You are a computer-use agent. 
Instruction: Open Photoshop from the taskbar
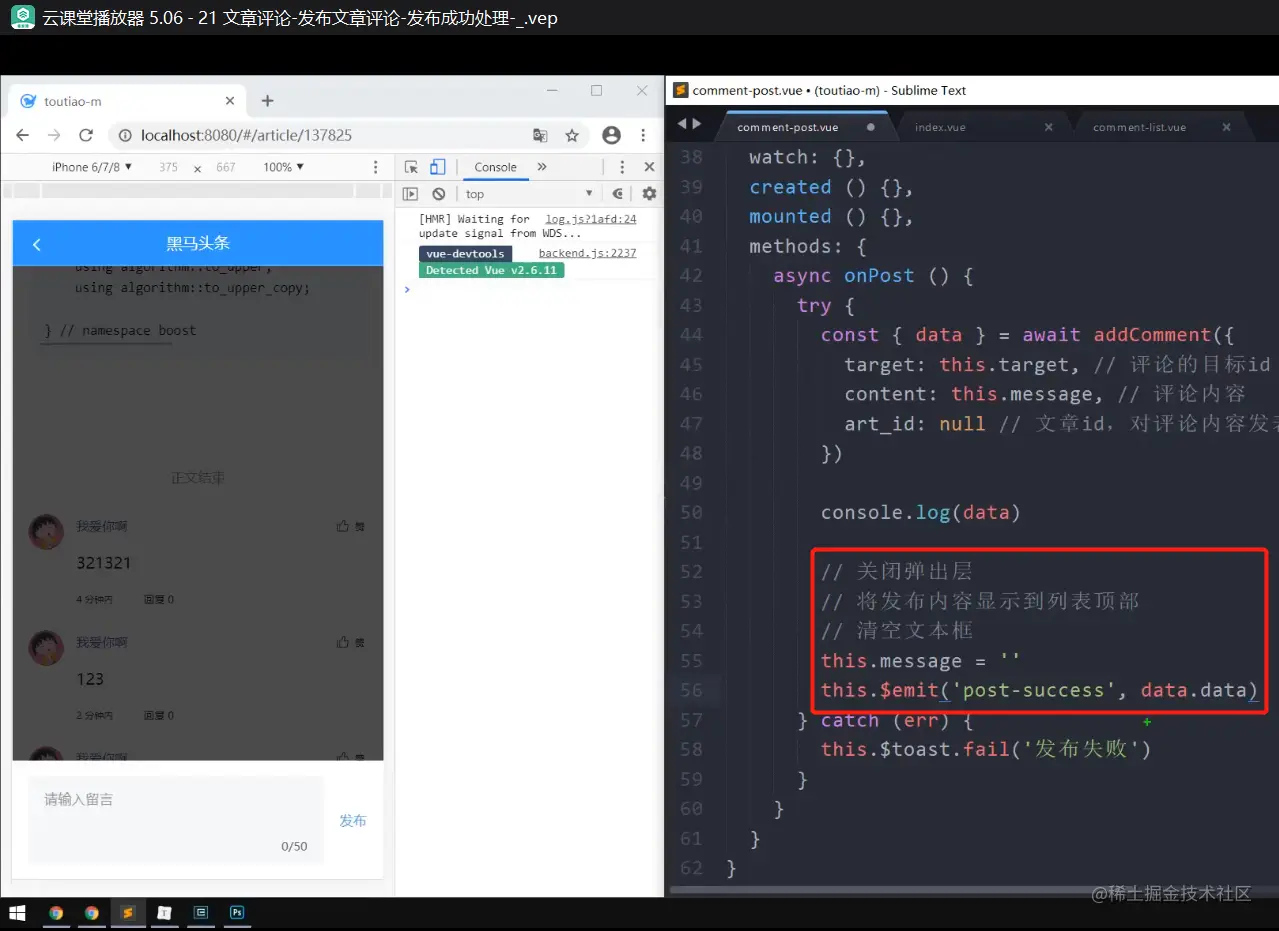[x=237, y=913]
